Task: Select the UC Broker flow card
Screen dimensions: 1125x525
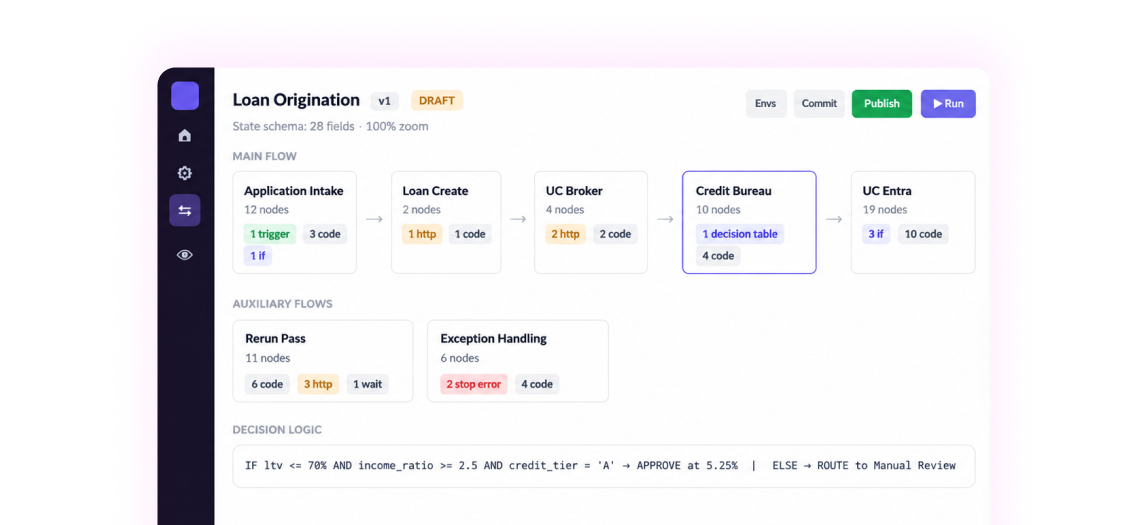Action: point(590,222)
